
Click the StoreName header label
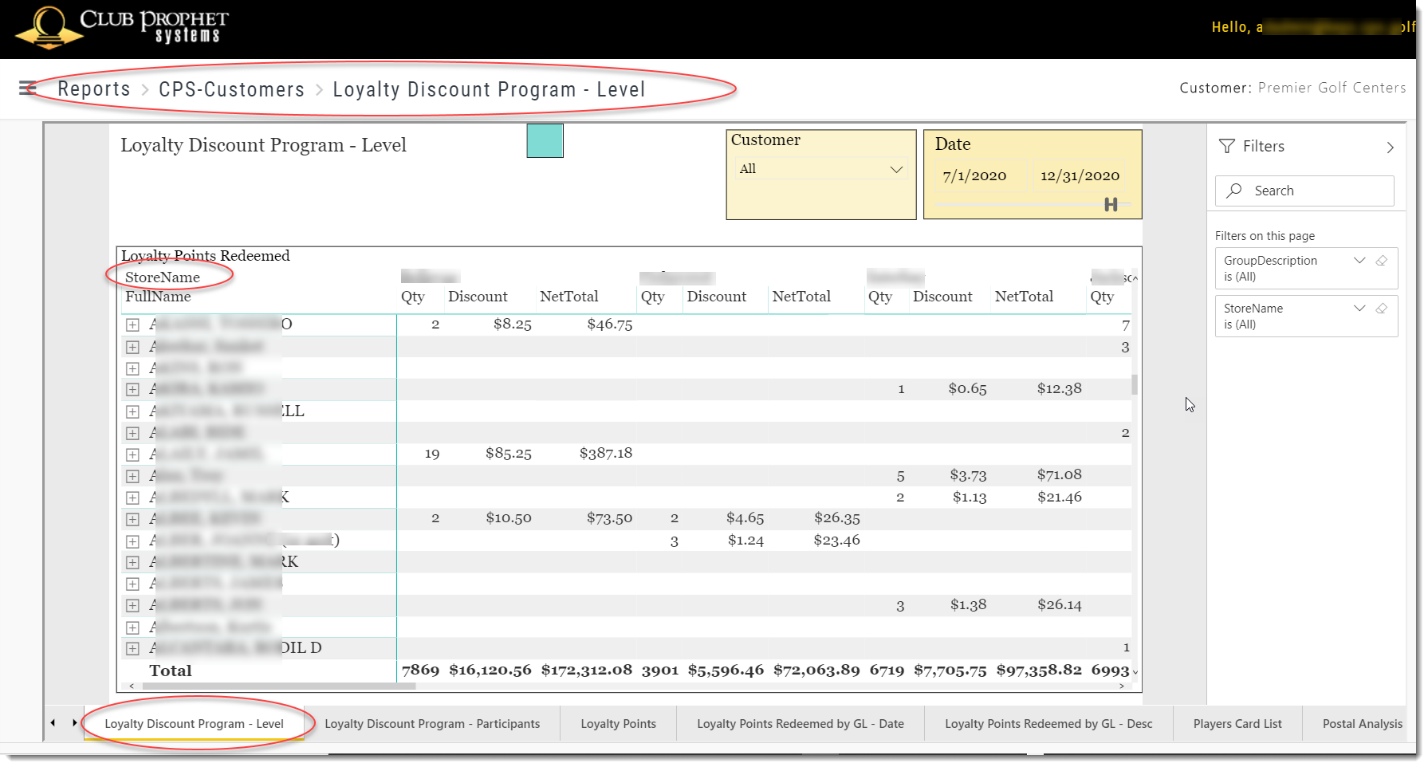coord(162,277)
